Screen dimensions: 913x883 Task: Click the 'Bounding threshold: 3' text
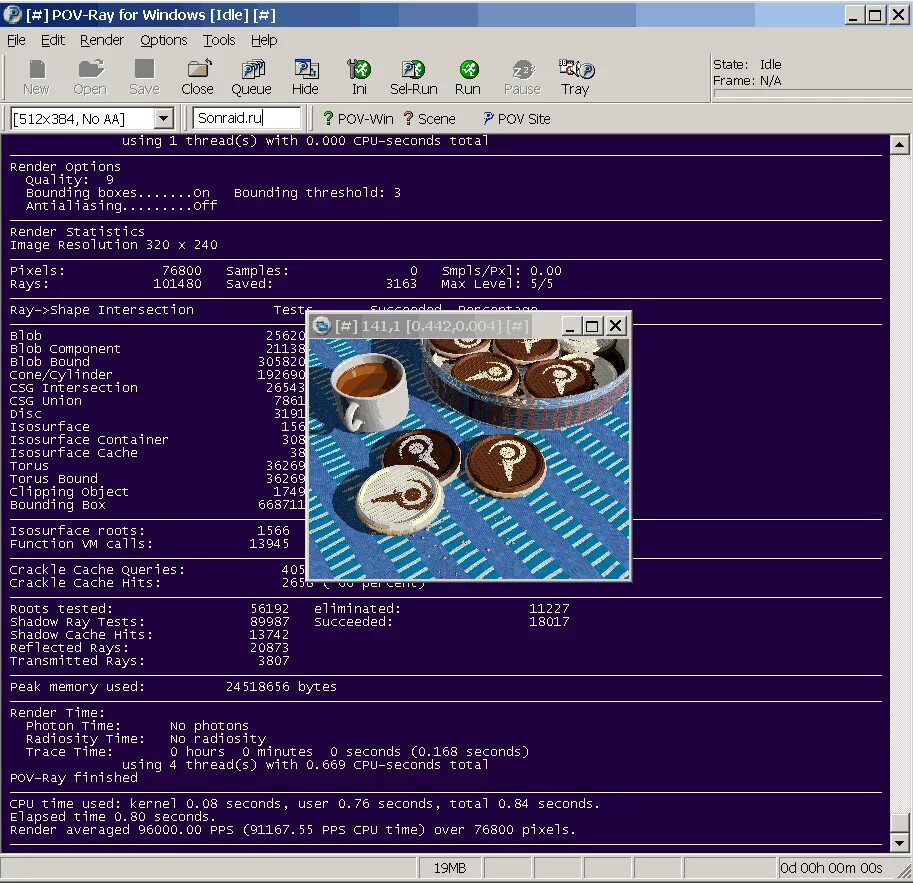317,193
